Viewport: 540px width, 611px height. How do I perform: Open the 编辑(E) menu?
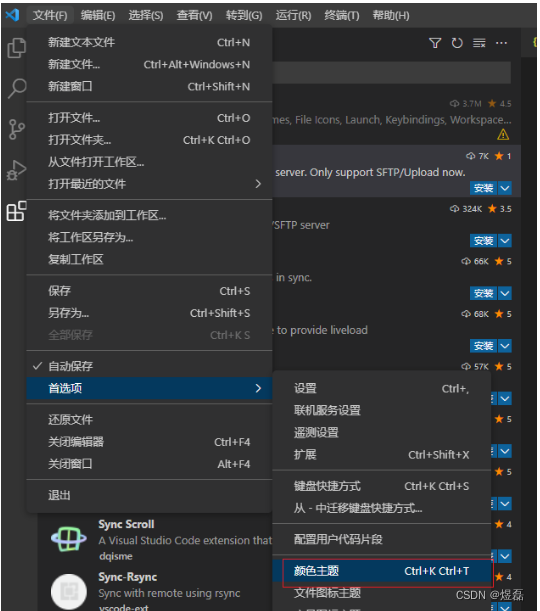[98, 15]
